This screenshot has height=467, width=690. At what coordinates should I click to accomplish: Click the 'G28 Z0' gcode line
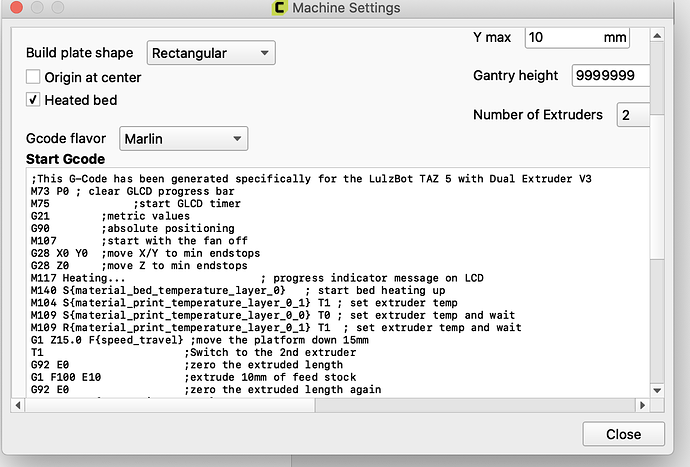click(139, 266)
